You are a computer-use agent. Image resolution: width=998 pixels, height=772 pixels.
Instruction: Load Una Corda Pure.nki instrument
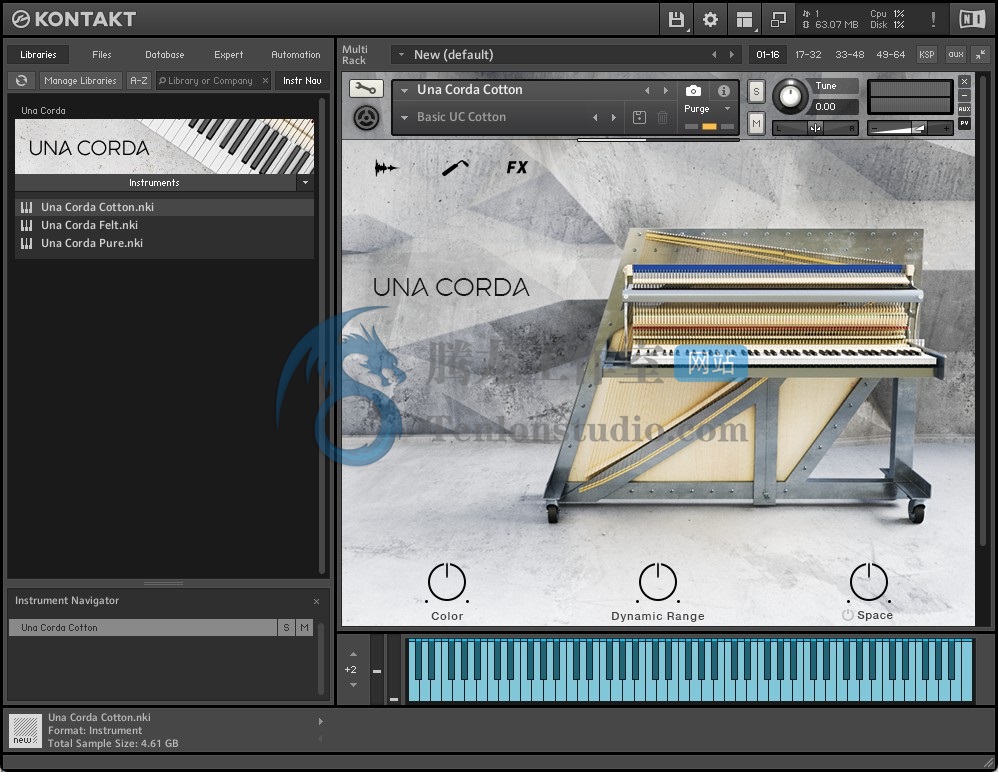(164, 243)
